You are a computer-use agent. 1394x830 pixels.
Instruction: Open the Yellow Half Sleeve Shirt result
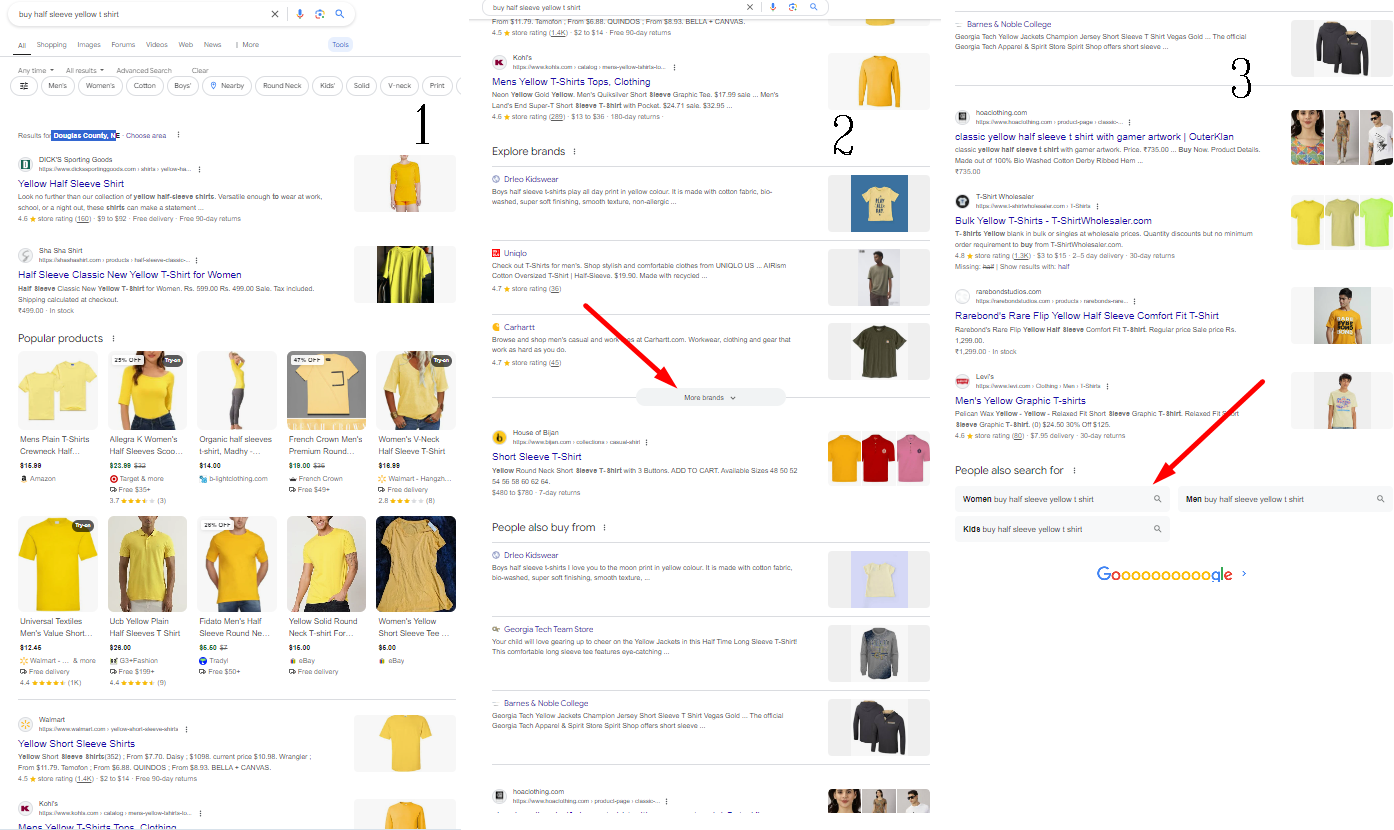tap(71, 184)
